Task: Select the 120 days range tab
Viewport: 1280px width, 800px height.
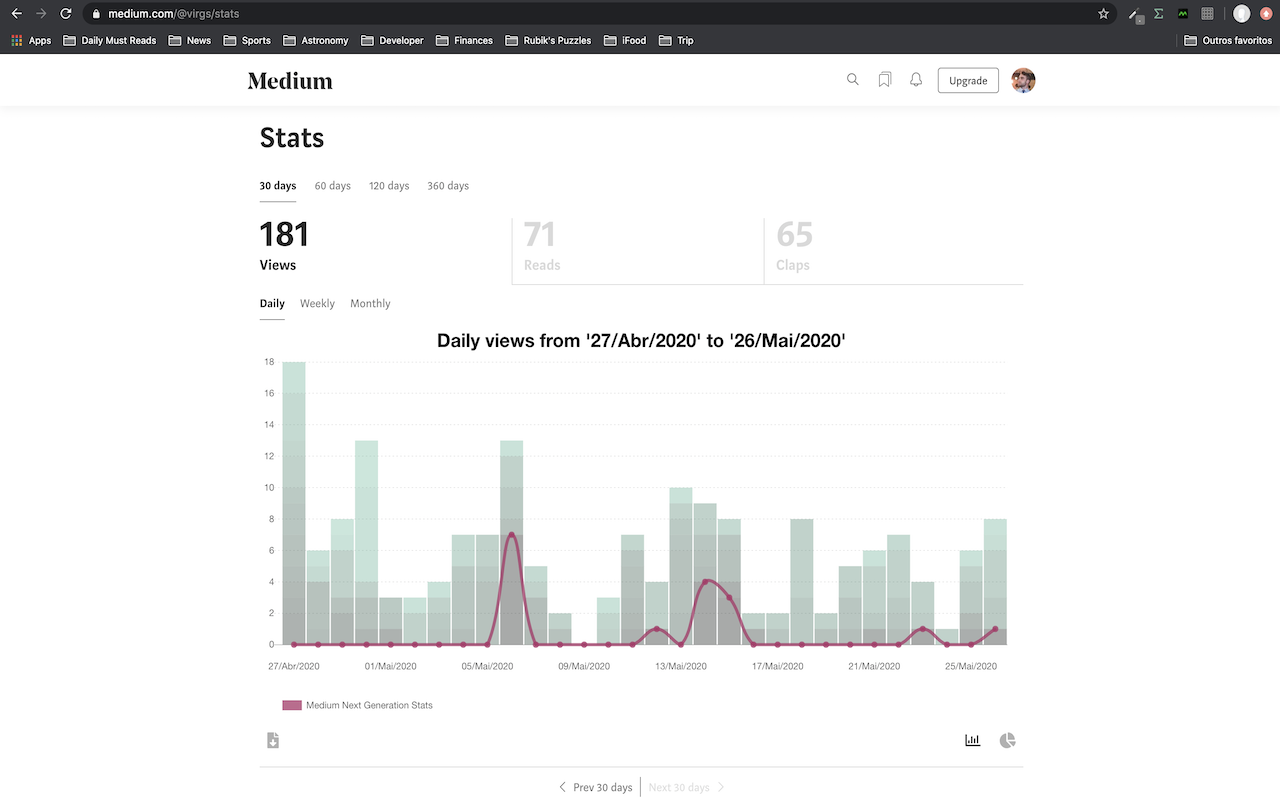Action: 389,186
